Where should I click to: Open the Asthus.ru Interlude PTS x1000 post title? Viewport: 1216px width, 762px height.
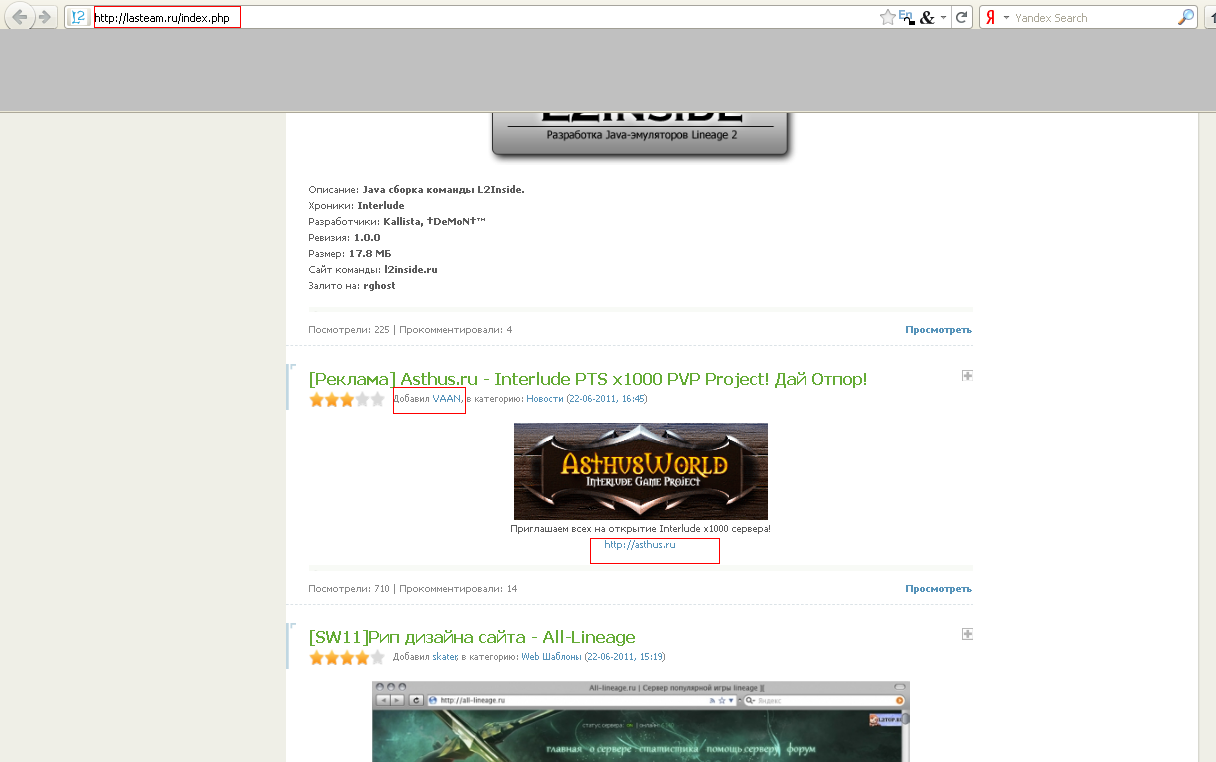click(x=588, y=379)
